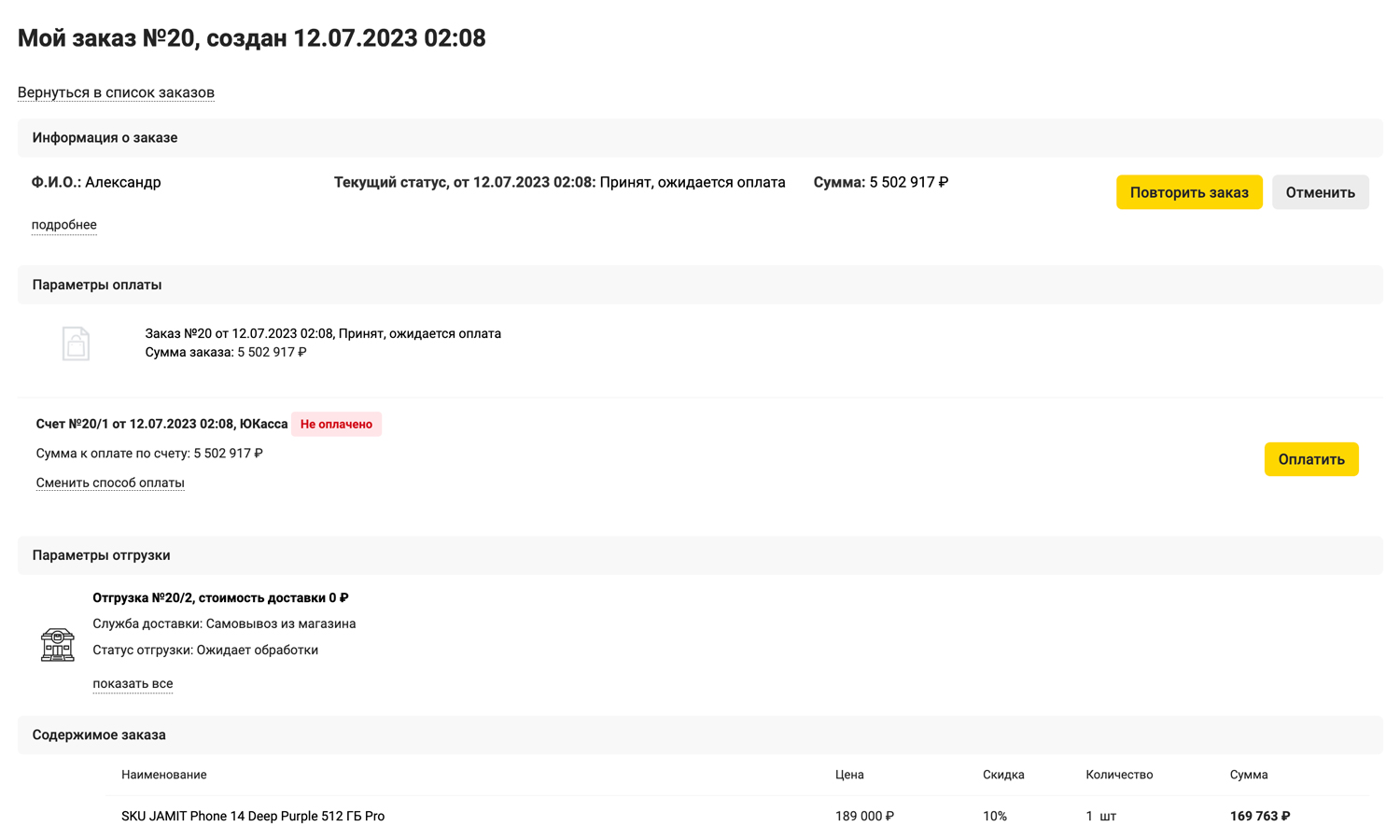Click the Параметры оплаты section header
The image size is (1400, 840).
pos(97,285)
